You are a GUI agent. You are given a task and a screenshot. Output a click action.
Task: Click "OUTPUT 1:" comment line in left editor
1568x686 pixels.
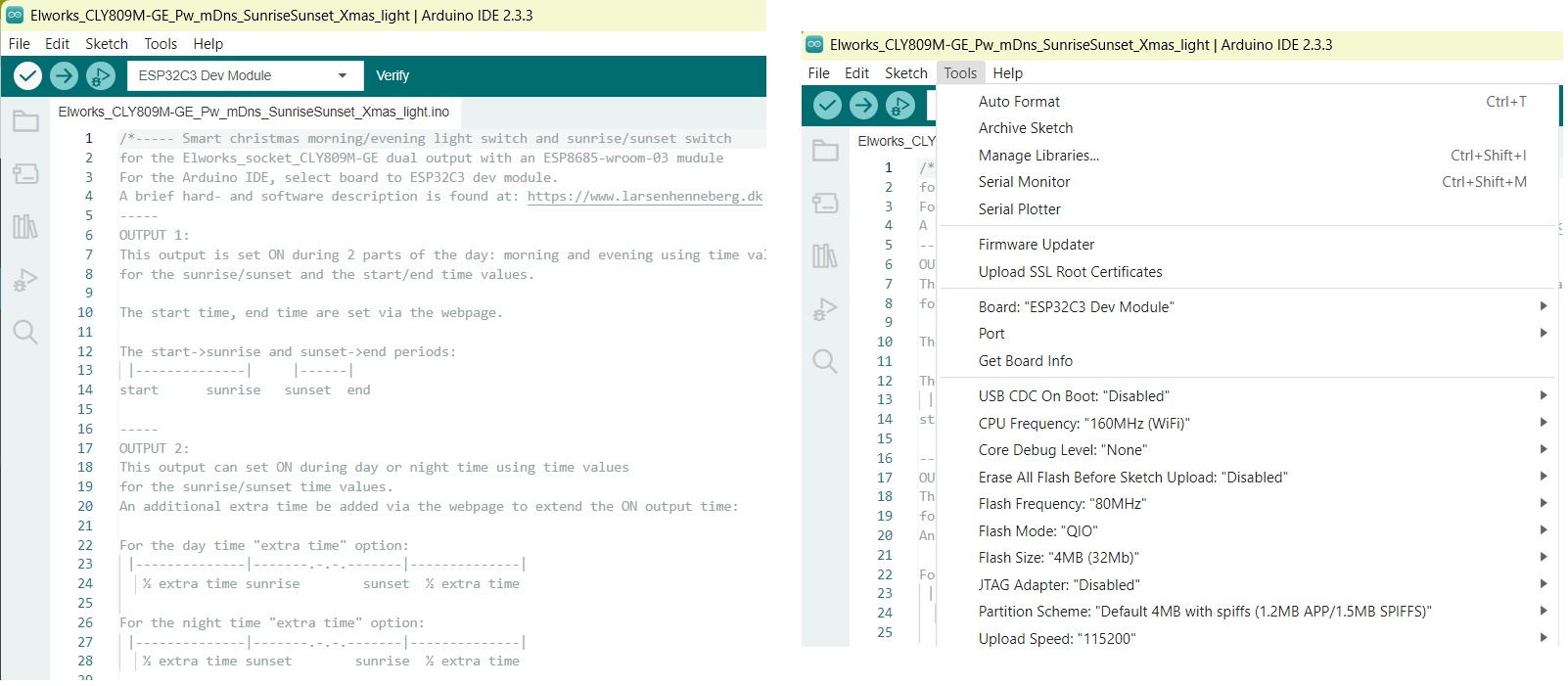tap(155, 235)
